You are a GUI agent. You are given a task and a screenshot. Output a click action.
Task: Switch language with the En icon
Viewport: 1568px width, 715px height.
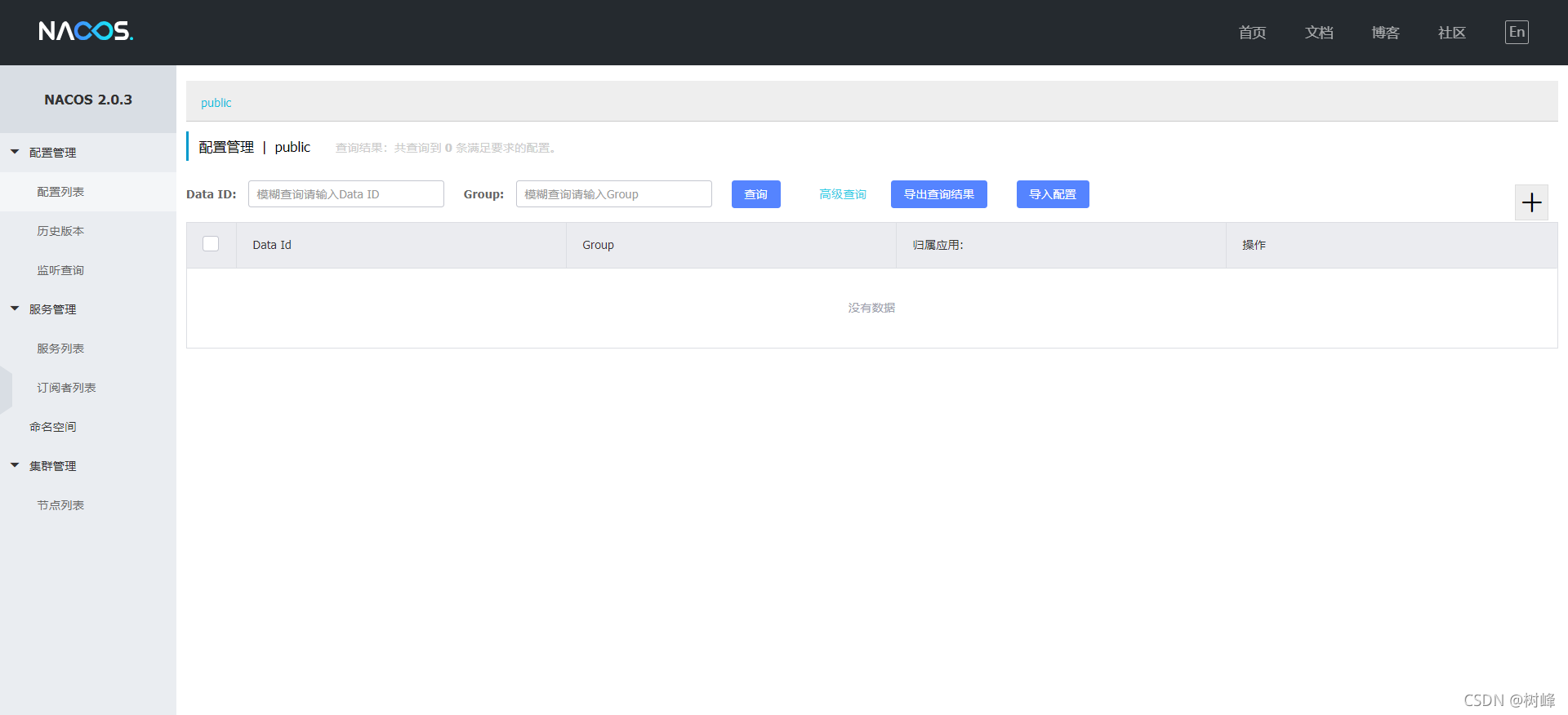pos(1517,32)
